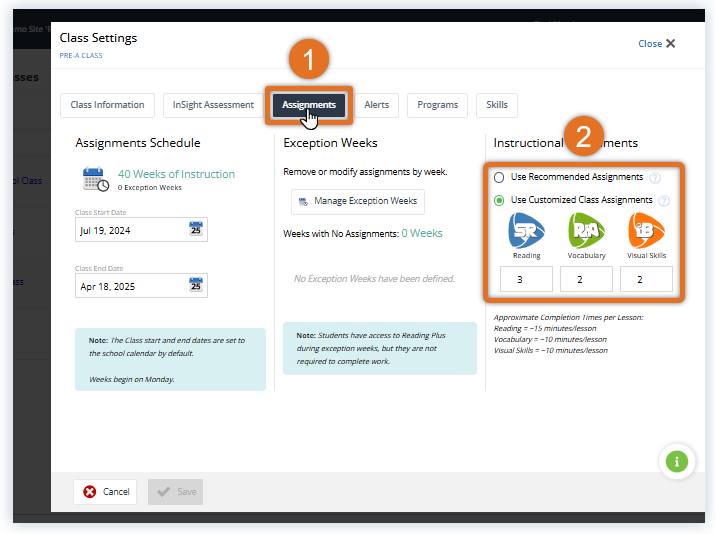The image size is (716, 534).
Task: Close the Class Settings dialog
Action: pyautogui.click(x=657, y=44)
